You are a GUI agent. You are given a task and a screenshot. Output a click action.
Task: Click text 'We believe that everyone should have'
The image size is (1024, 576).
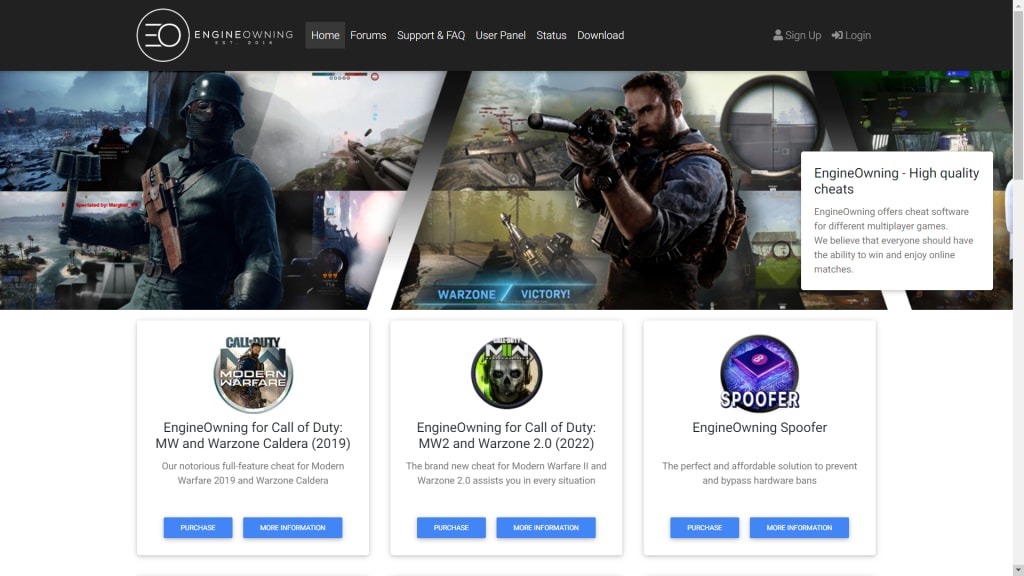tap(893, 240)
